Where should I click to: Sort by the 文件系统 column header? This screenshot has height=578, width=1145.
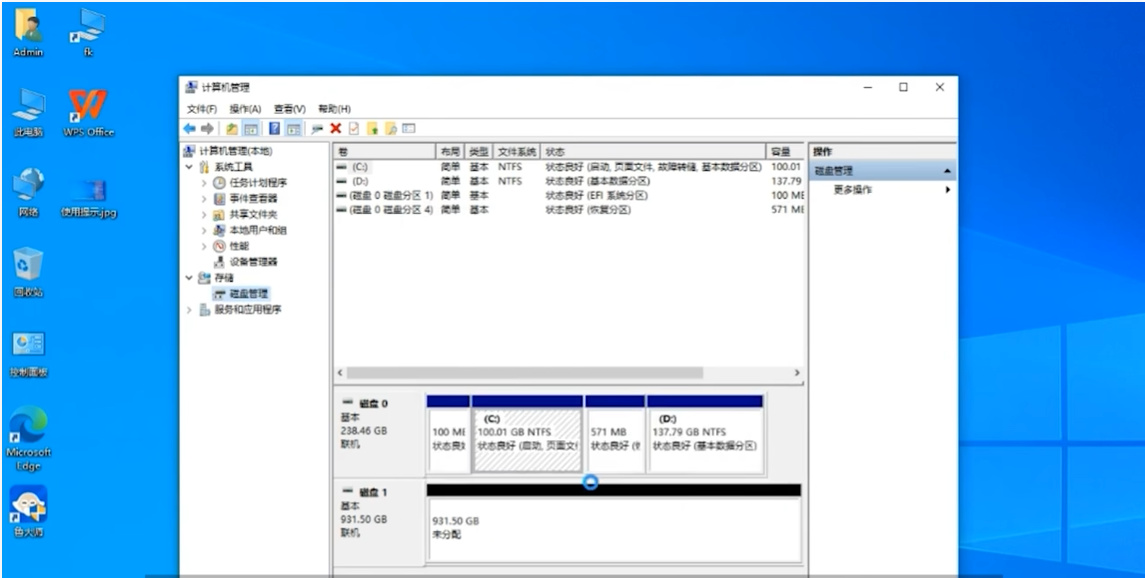tap(517, 151)
